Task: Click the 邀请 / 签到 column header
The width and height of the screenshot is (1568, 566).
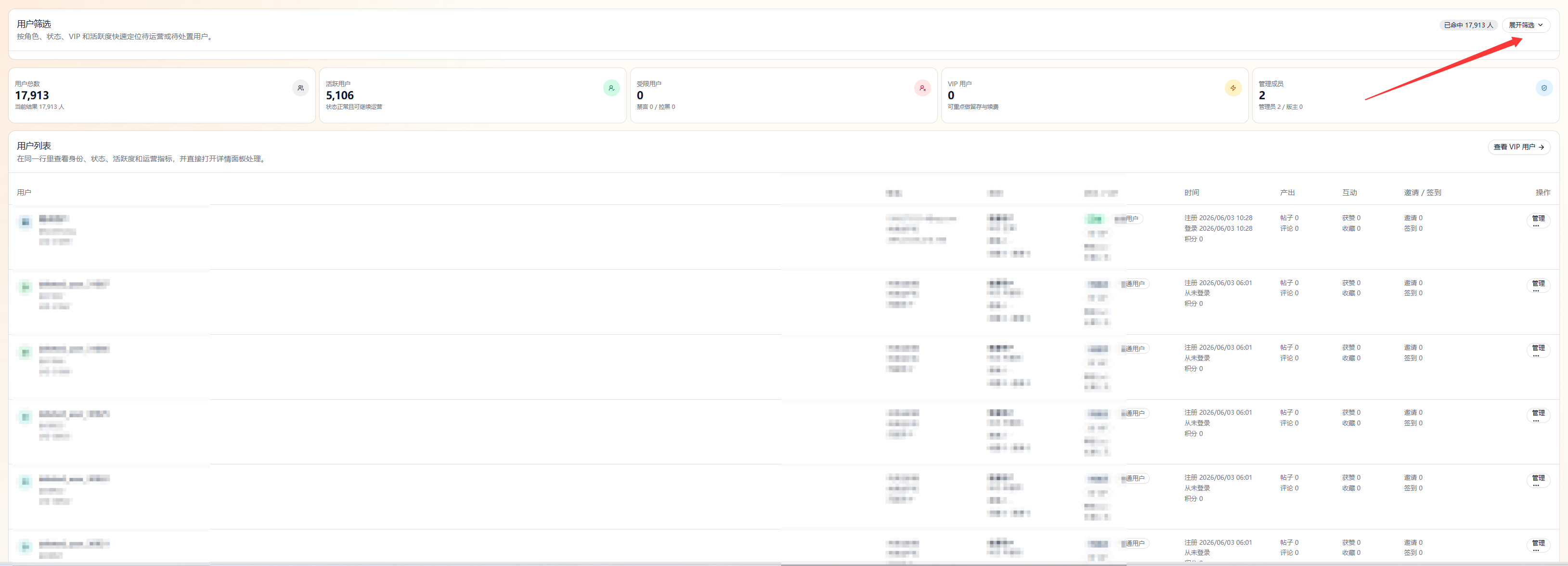Action: coord(1423,193)
